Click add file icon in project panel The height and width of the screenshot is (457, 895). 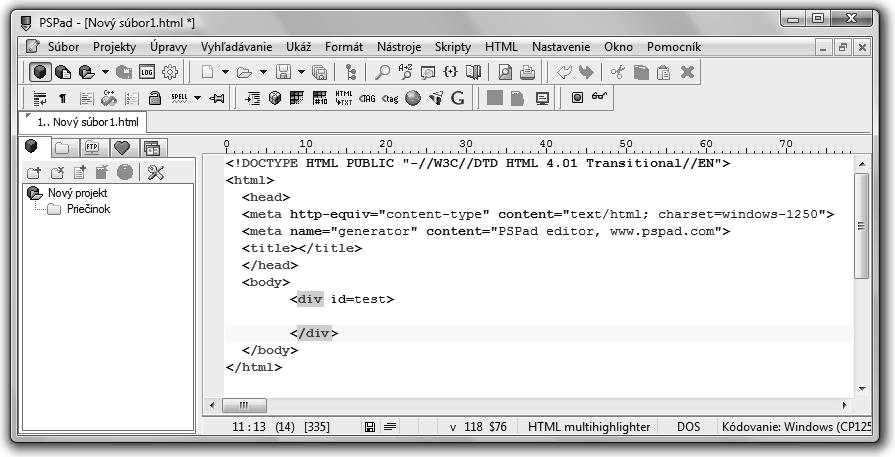(79, 172)
